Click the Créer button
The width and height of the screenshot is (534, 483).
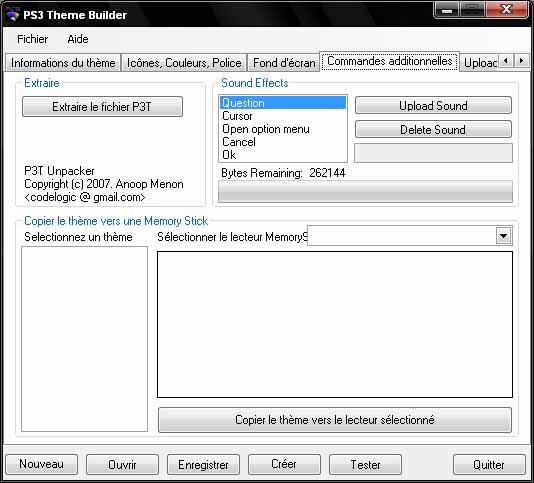tap(284, 464)
